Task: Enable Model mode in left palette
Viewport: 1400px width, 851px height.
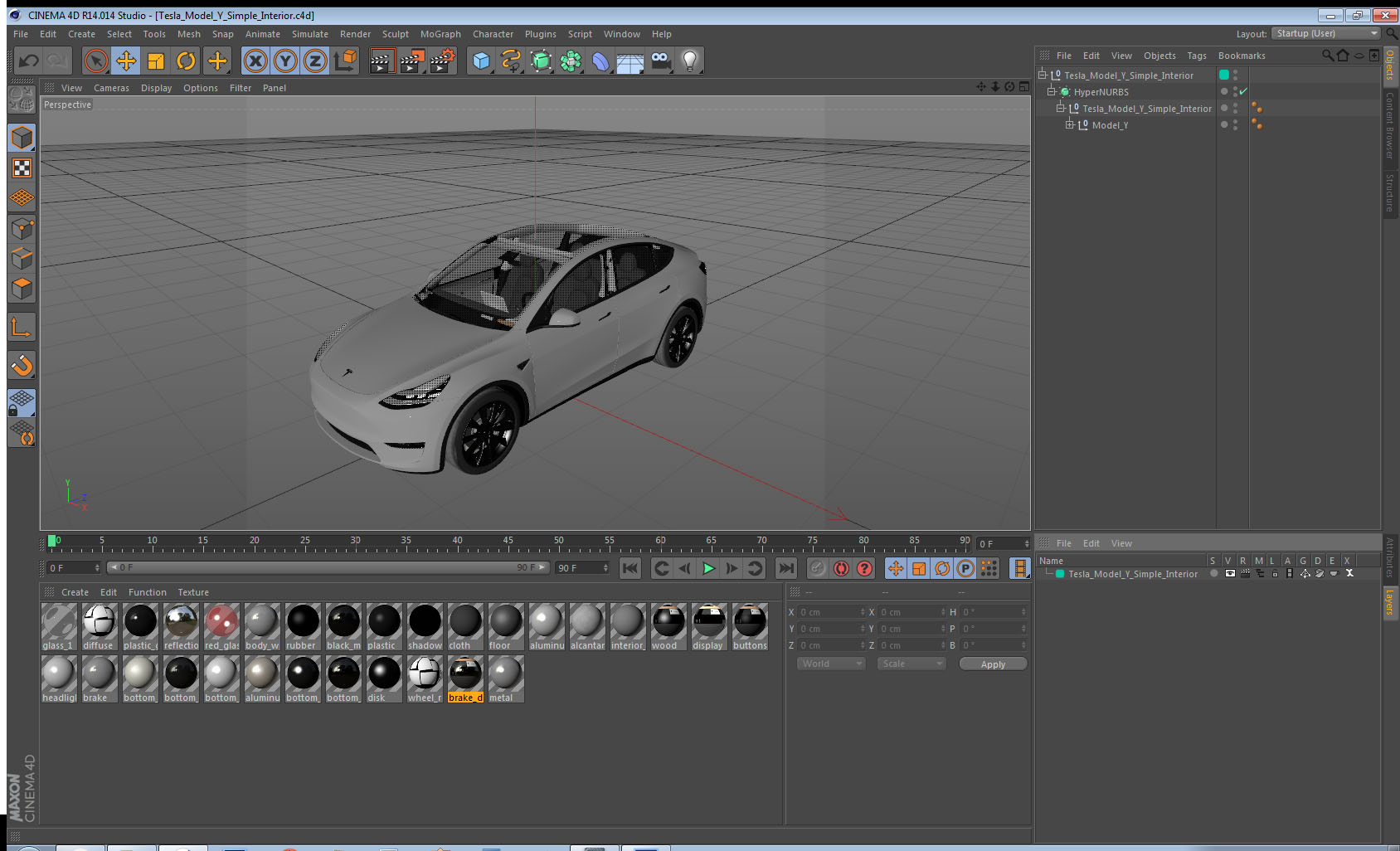Action: (x=22, y=138)
